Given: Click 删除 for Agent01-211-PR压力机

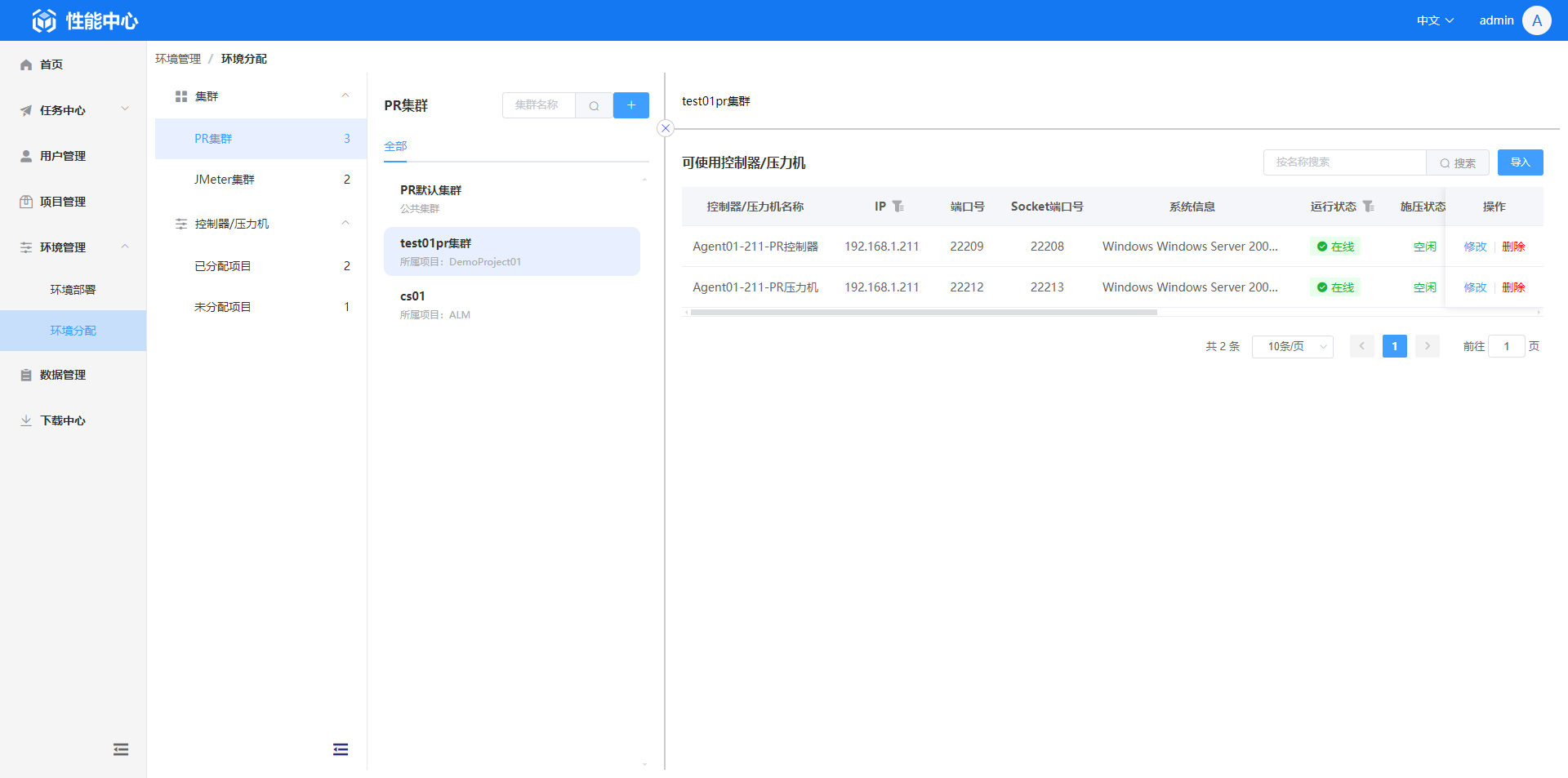Looking at the screenshot, I should pyautogui.click(x=1513, y=287).
